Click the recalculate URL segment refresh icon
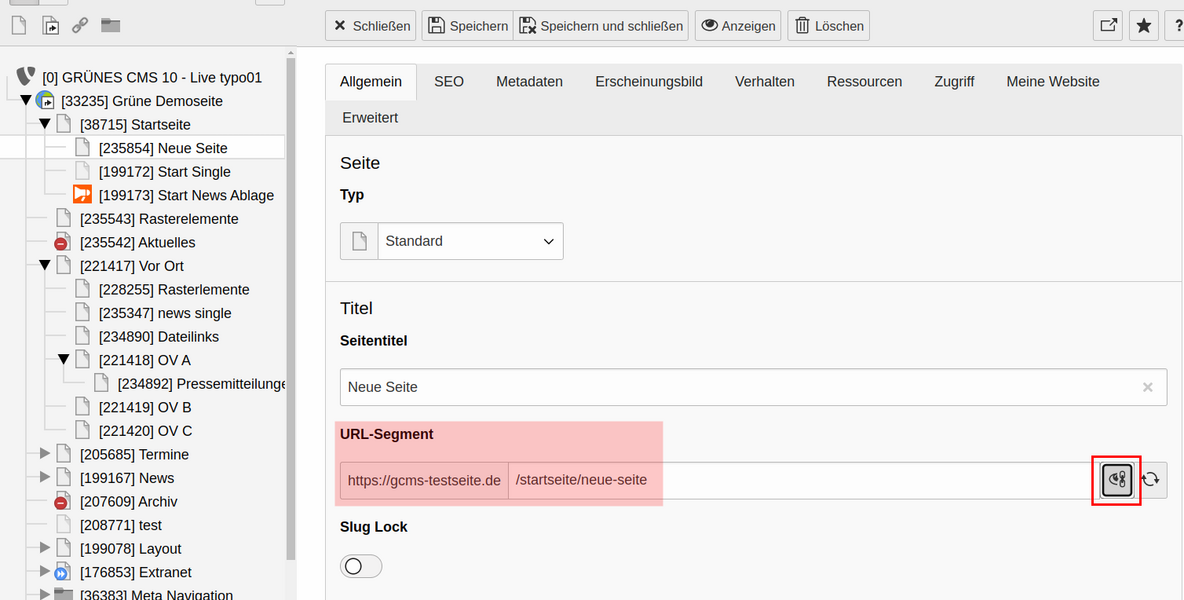The width and height of the screenshot is (1184, 600). pyautogui.click(x=1151, y=480)
